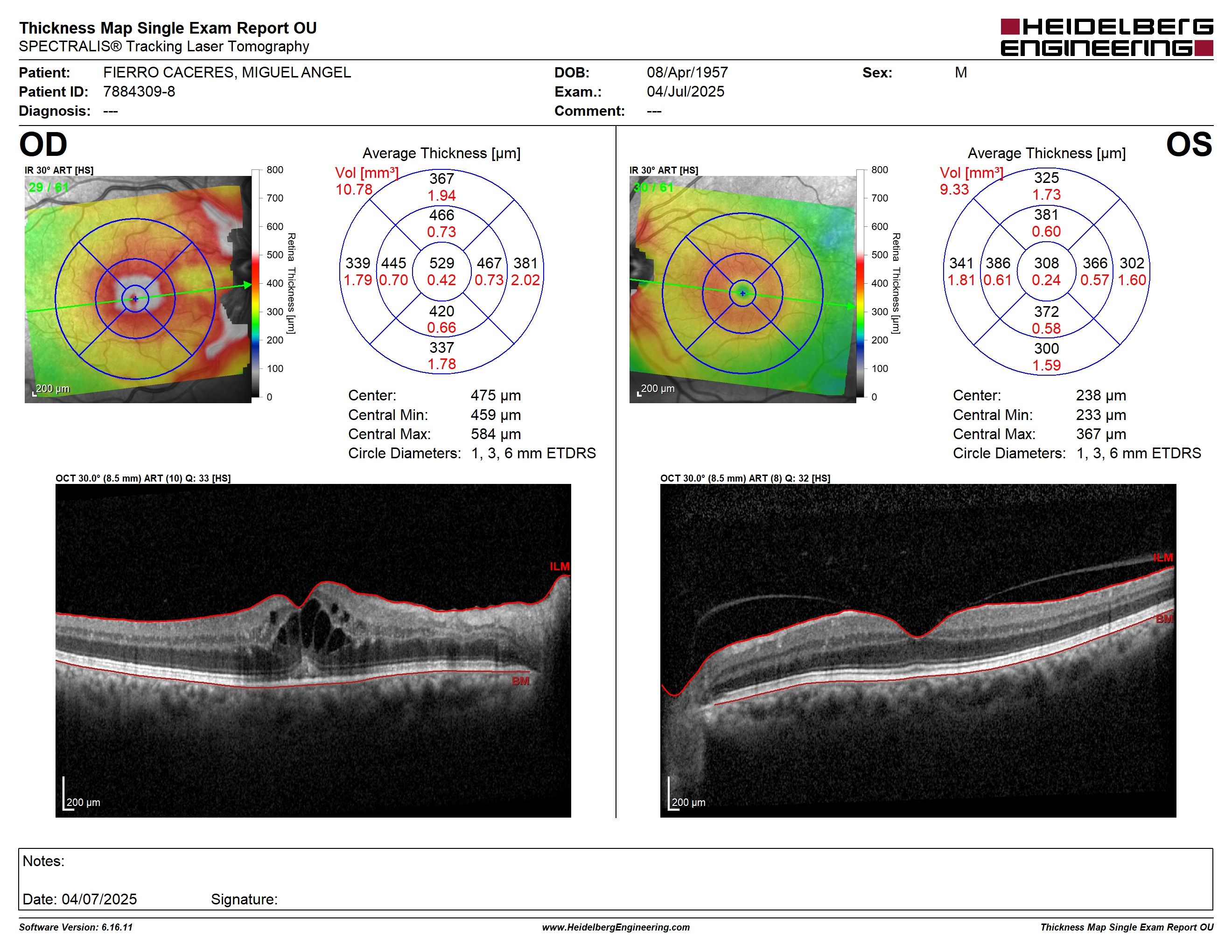Click the 'Signature:' field label
The width and height of the screenshot is (1232, 952).
pos(244,900)
